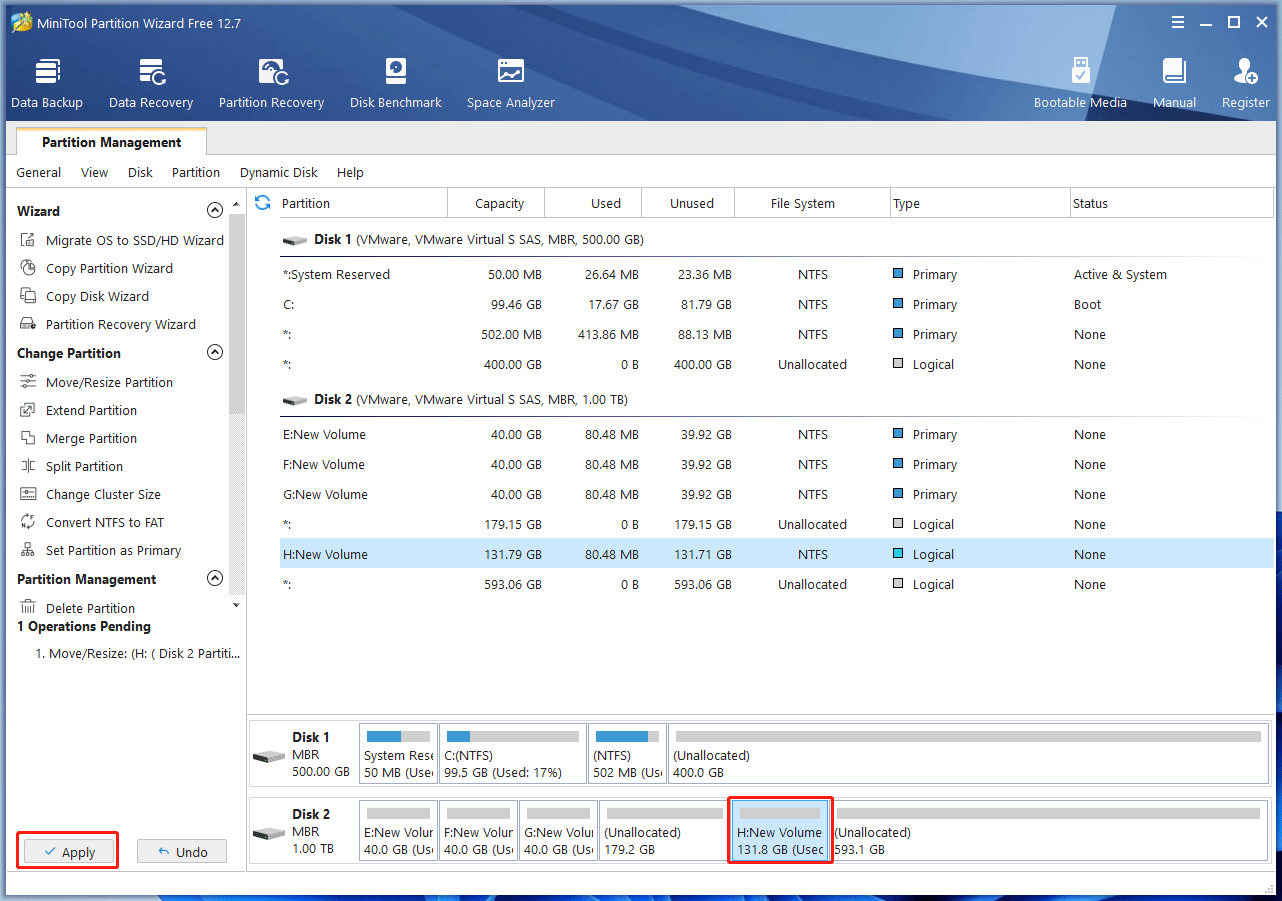Click the Move/Resize Partition icon
Viewport: 1282px width, 901px height.
28,382
